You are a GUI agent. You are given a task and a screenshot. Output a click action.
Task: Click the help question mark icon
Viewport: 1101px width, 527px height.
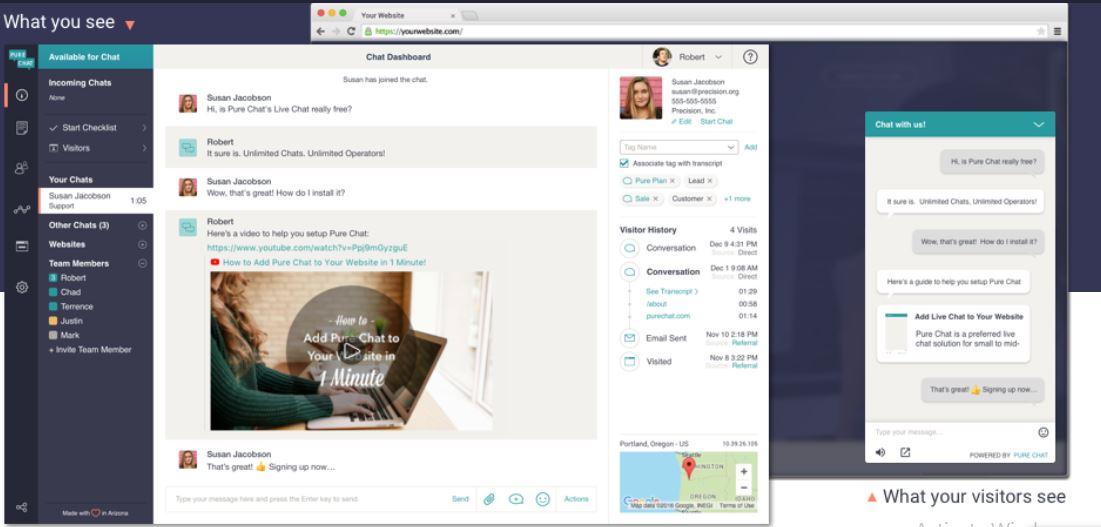pos(750,58)
